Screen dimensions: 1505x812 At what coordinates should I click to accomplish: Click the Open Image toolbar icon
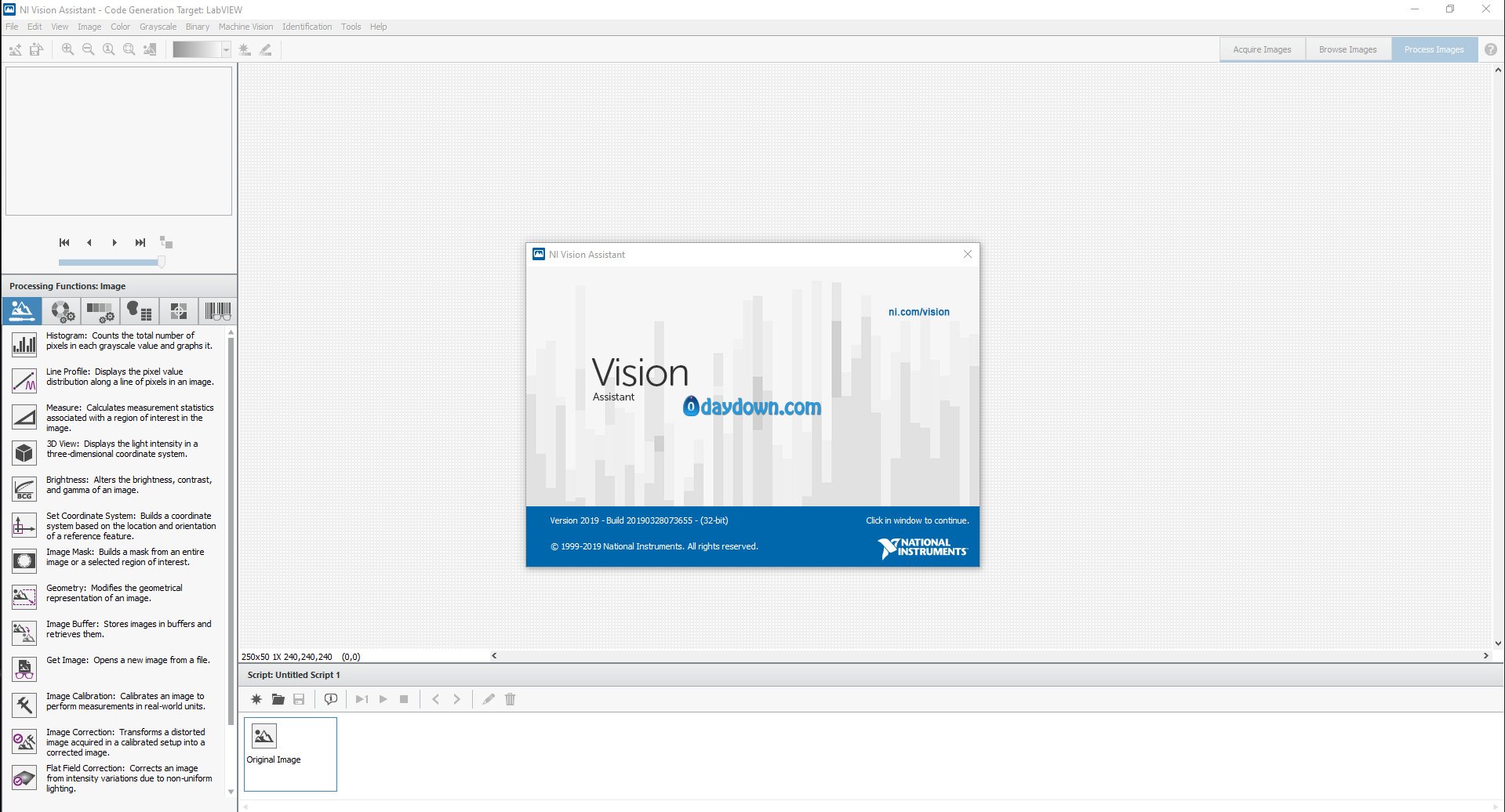pos(15,49)
